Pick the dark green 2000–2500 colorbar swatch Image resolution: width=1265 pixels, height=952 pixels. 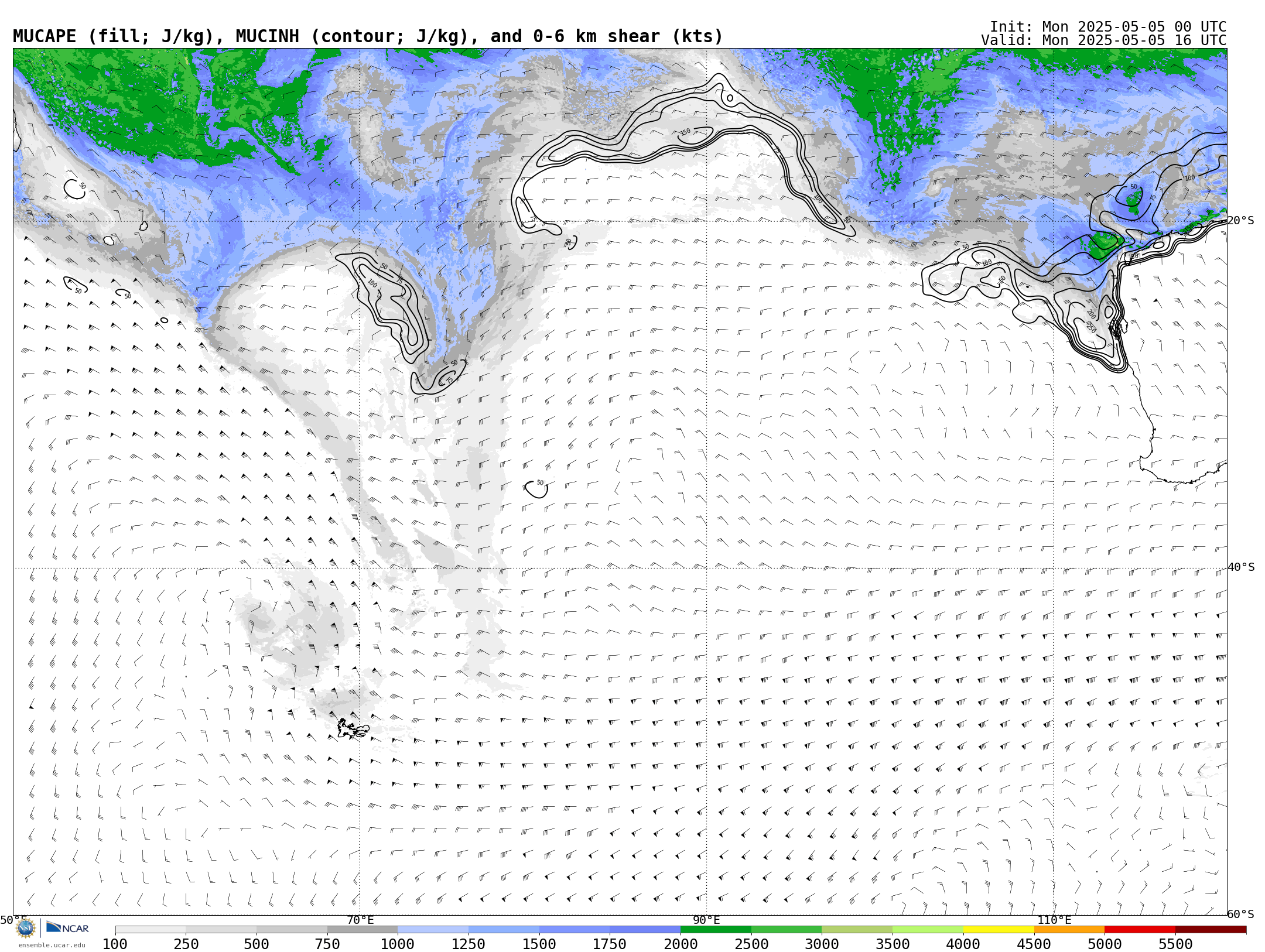click(716, 930)
